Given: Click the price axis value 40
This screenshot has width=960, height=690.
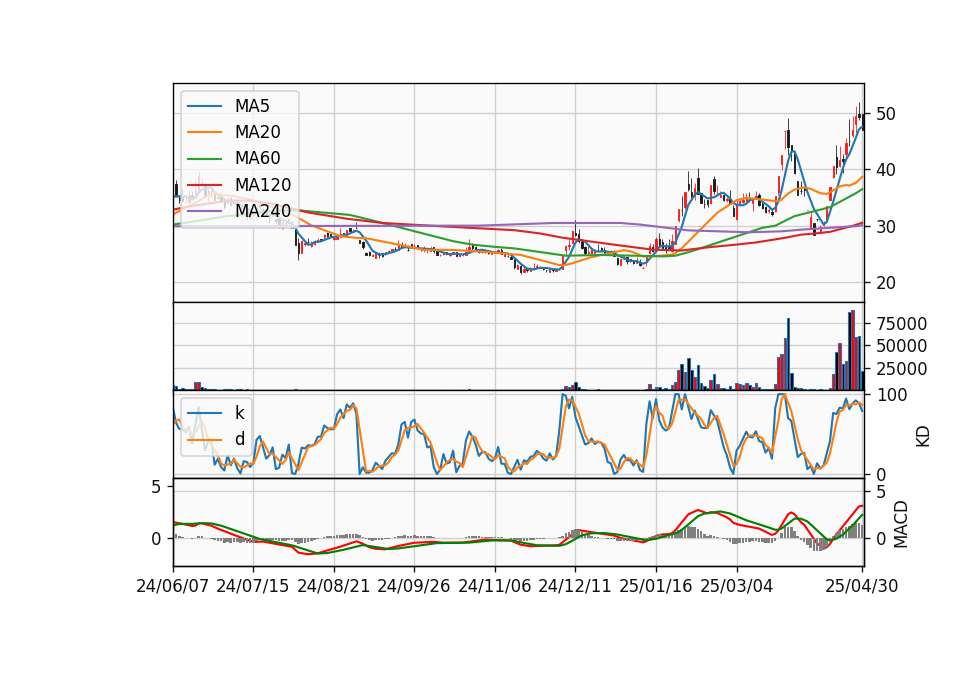Looking at the screenshot, I should [x=886, y=170].
